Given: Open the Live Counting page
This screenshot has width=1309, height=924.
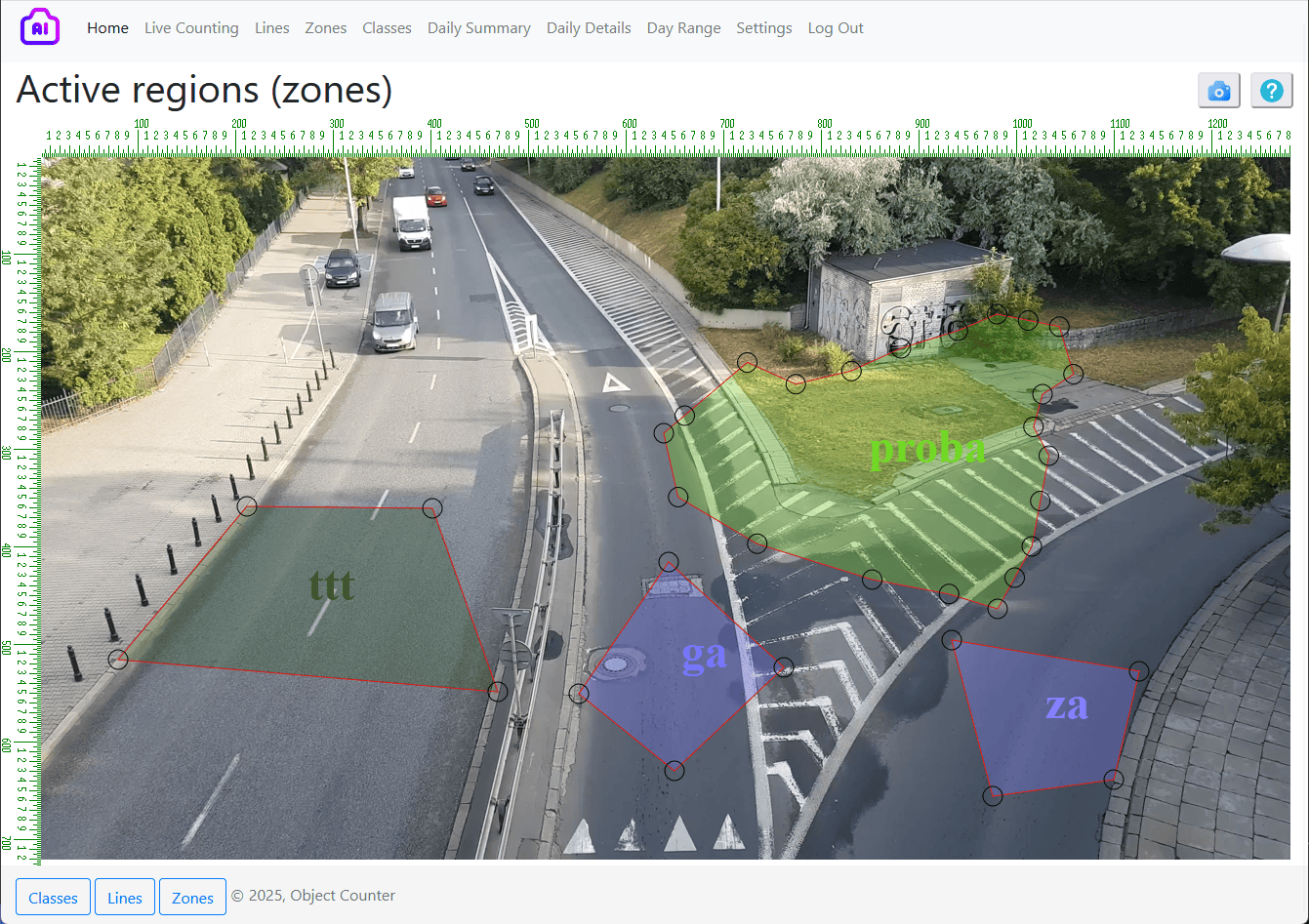Looking at the screenshot, I should click(191, 28).
